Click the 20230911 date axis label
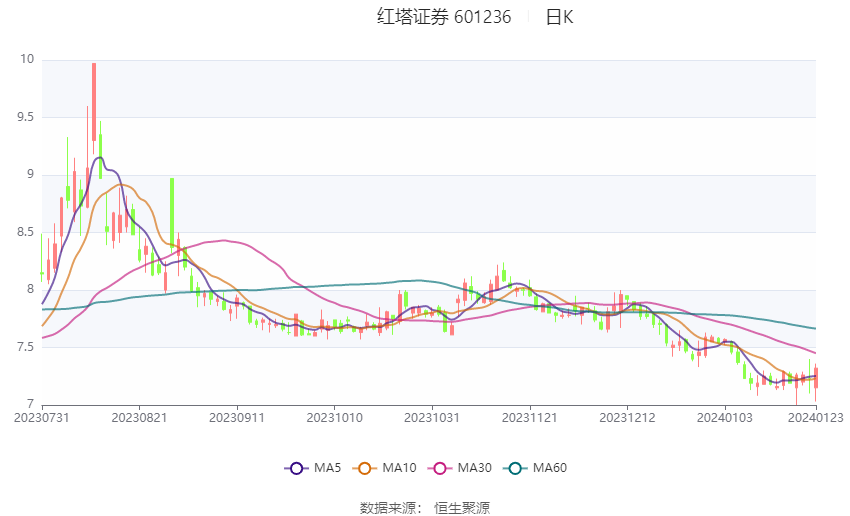This screenshot has width=850, height=516. point(237,418)
